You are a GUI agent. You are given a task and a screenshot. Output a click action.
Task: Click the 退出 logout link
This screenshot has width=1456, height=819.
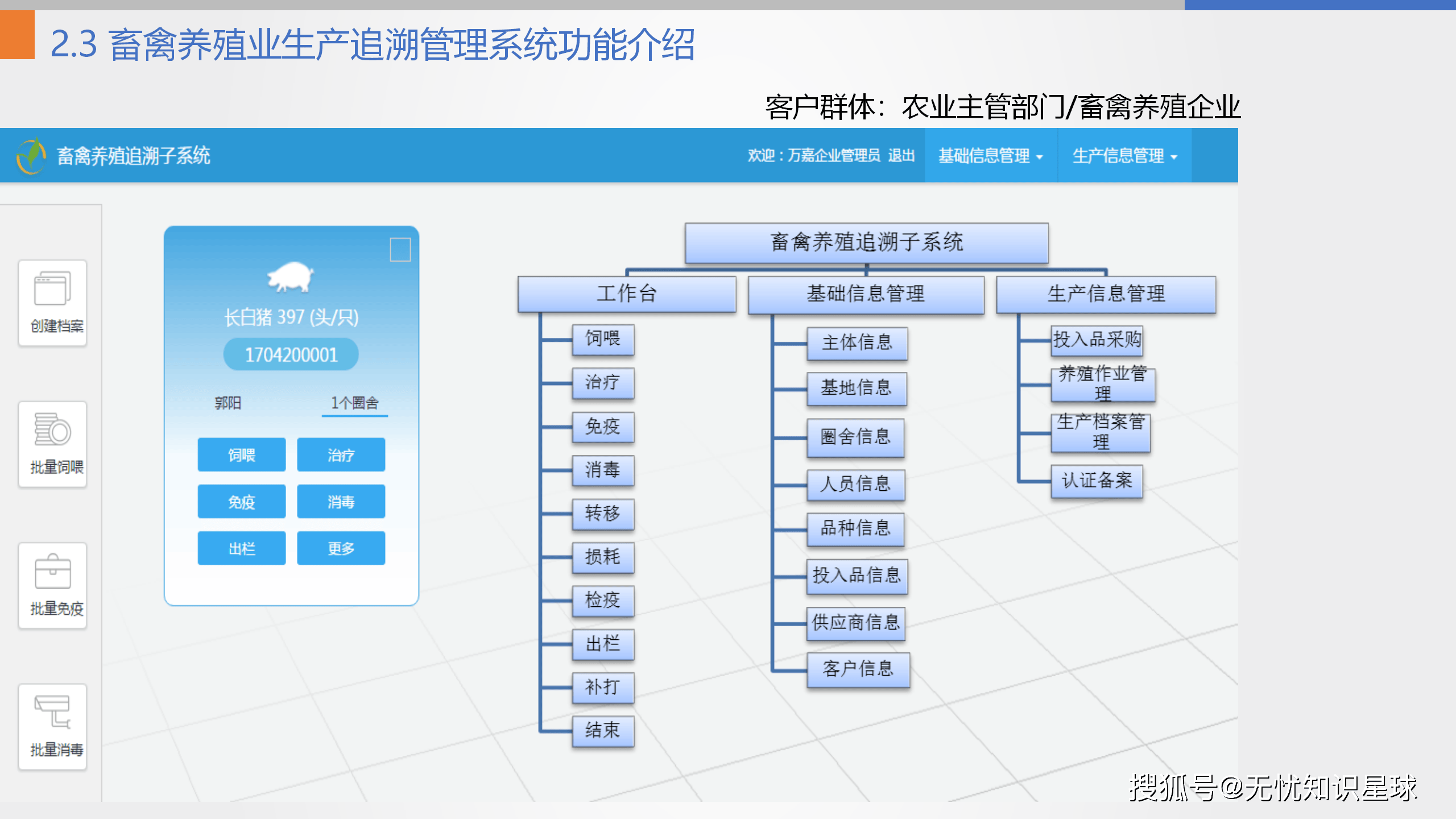[x=901, y=155]
